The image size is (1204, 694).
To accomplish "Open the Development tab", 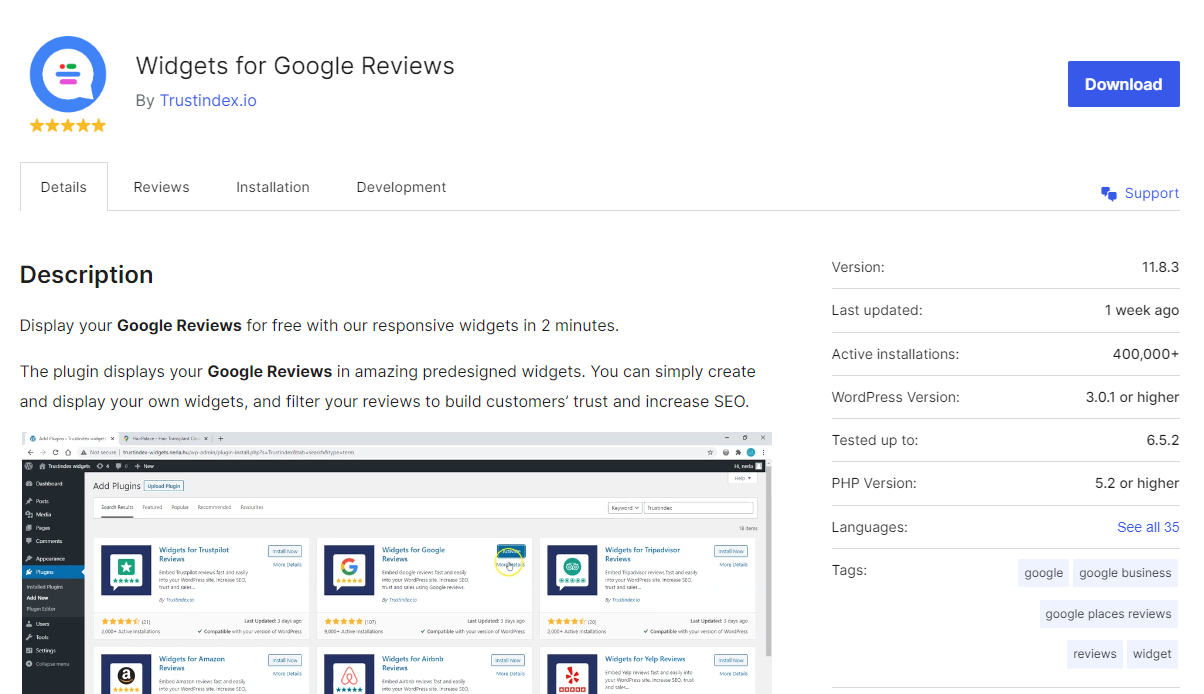I will 401,187.
